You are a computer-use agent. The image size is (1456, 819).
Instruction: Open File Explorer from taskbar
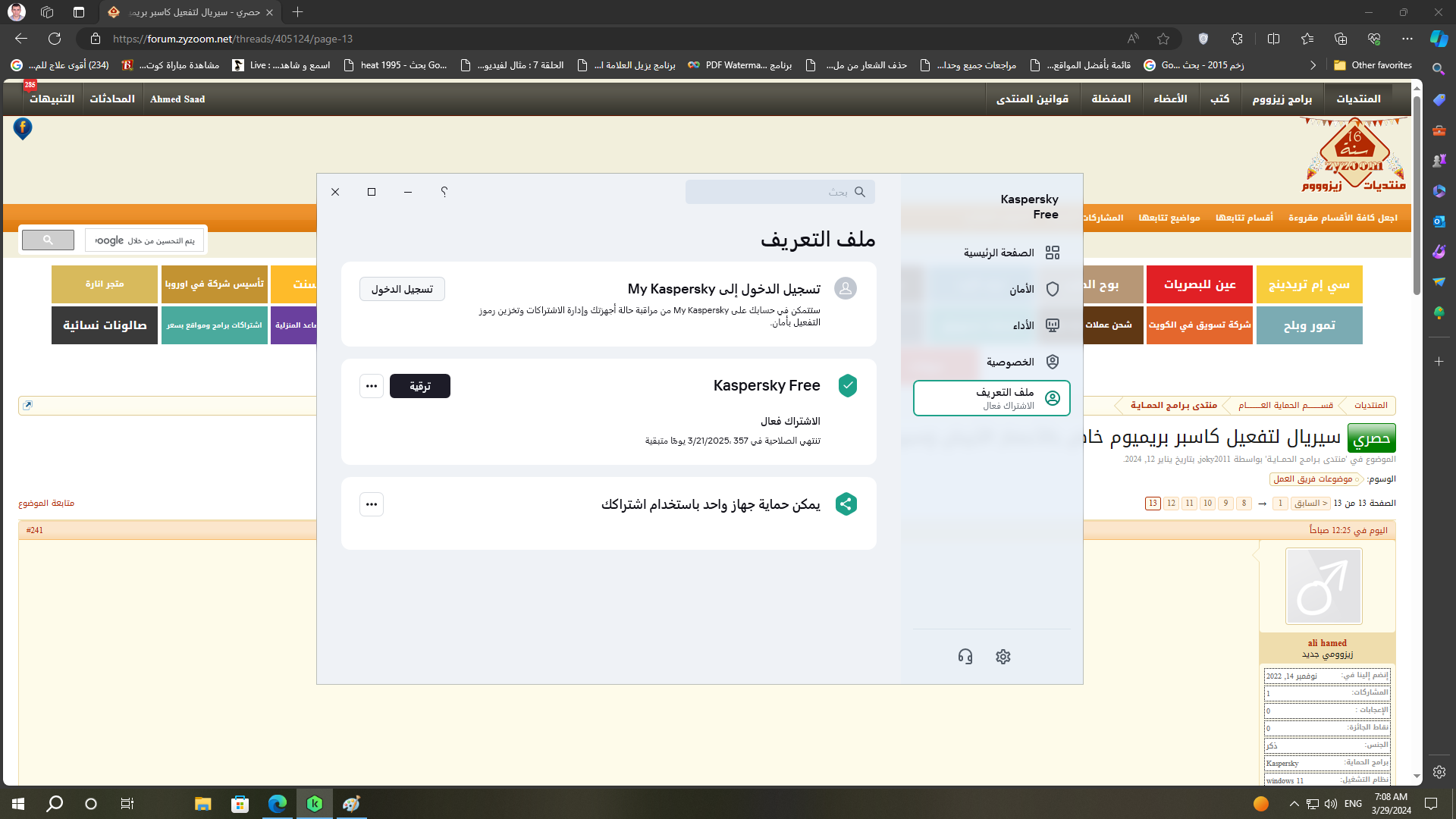(x=202, y=804)
